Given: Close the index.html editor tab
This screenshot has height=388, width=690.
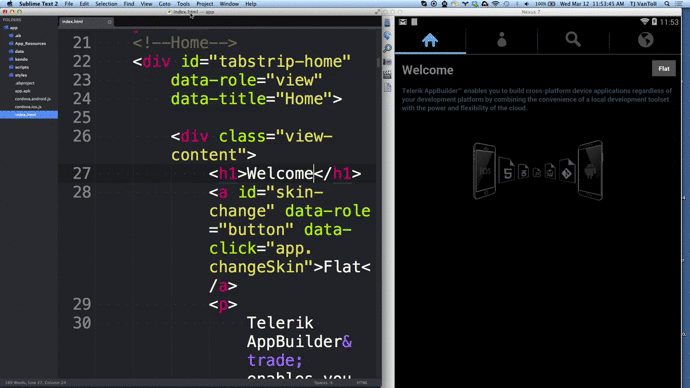Looking at the screenshot, I should tap(110, 22).
